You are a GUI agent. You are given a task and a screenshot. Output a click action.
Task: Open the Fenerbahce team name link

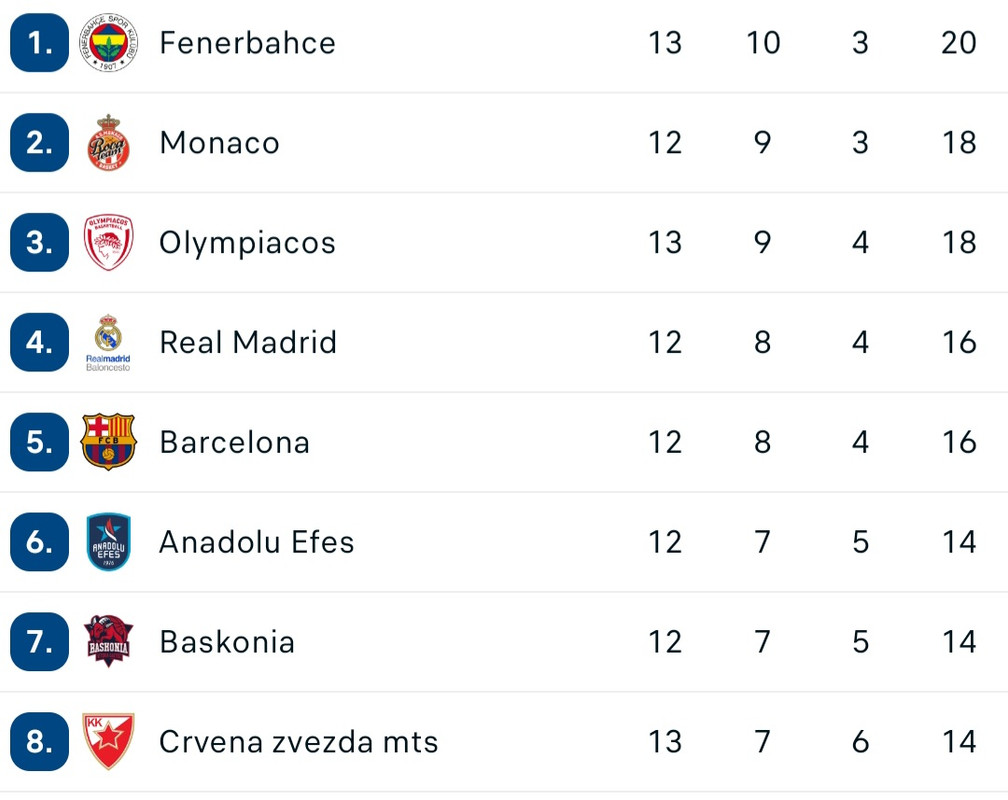pos(248,43)
